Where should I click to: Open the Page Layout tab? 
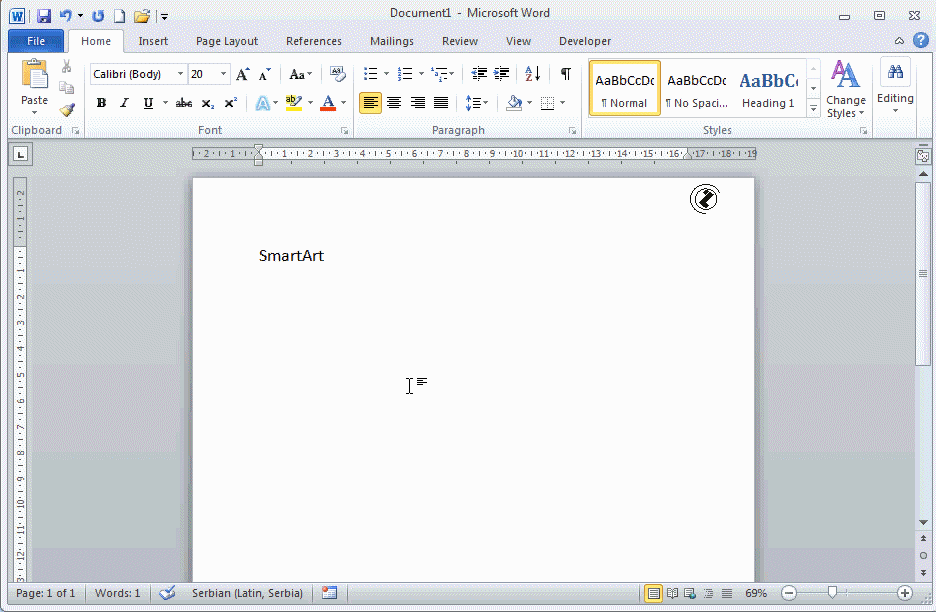click(227, 41)
